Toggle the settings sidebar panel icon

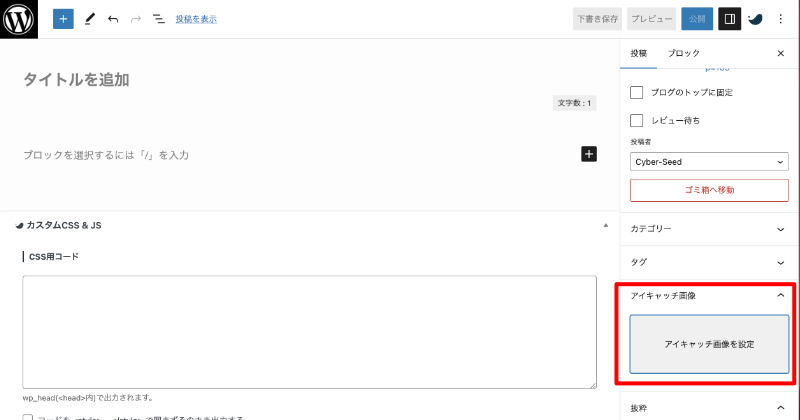(730, 19)
